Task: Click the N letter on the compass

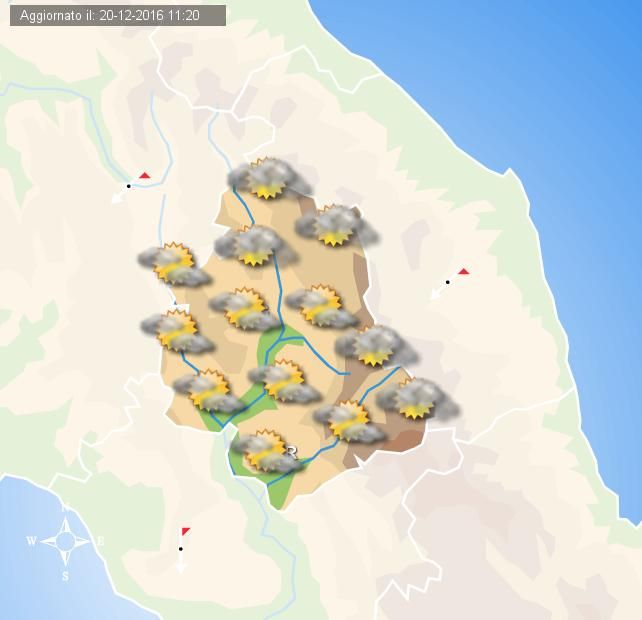Action: (x=66, y=508)
